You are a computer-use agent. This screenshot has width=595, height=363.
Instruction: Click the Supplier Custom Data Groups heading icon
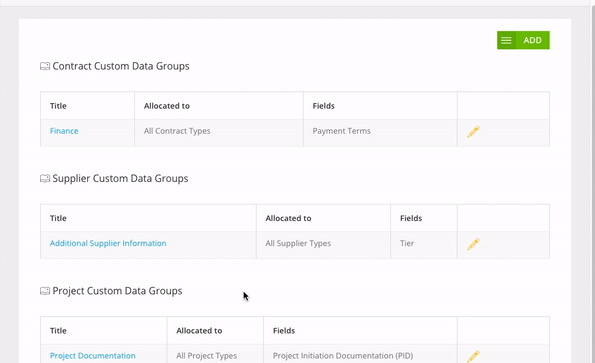click(45, 179)
